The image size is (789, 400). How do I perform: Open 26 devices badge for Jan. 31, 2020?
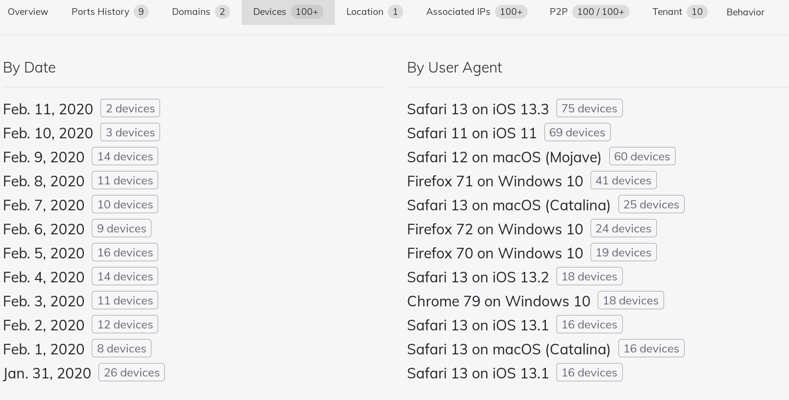131,372
